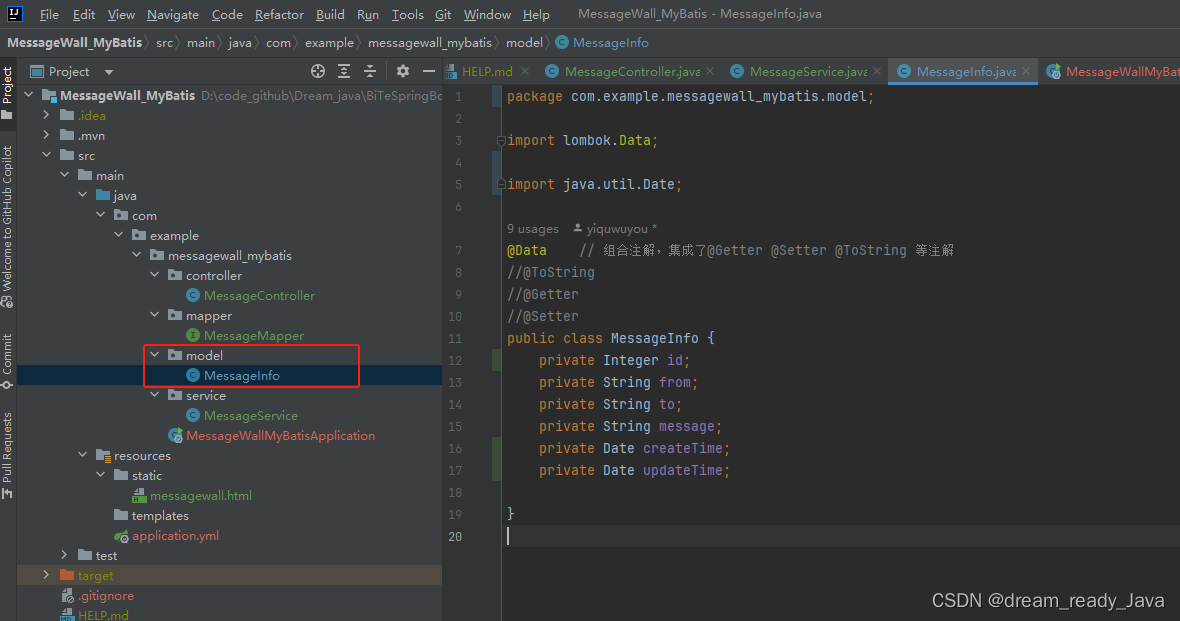Click 'src' in navigation breadcrumb
1180x621 pixels.
coord(164,43)
